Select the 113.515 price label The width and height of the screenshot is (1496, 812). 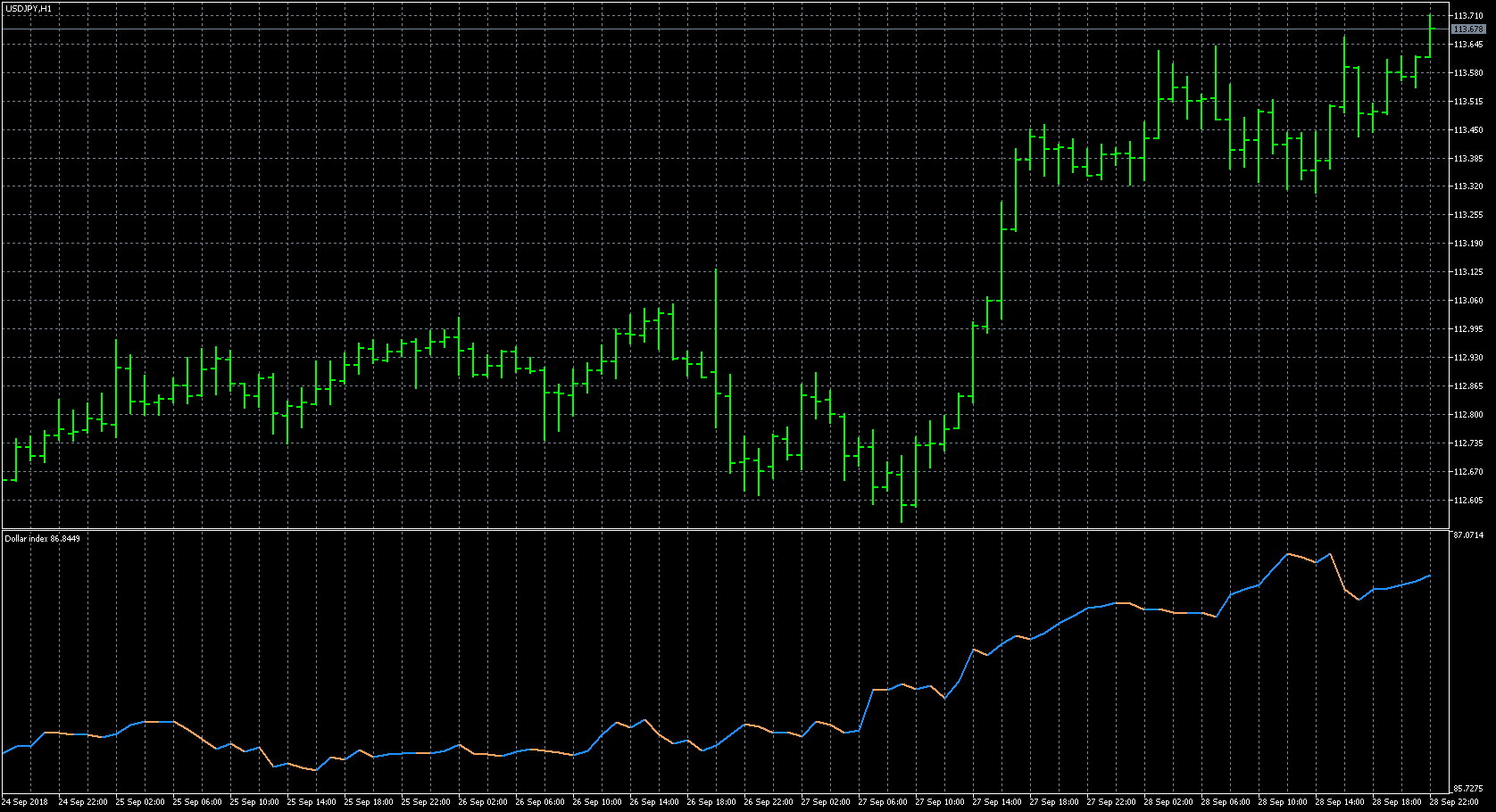click(x=1468, y=102)
